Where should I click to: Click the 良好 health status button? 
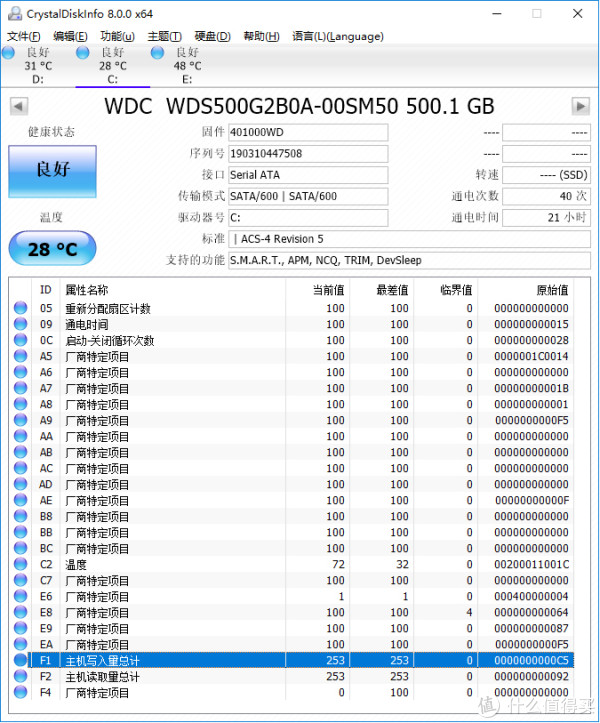point(53,172)
